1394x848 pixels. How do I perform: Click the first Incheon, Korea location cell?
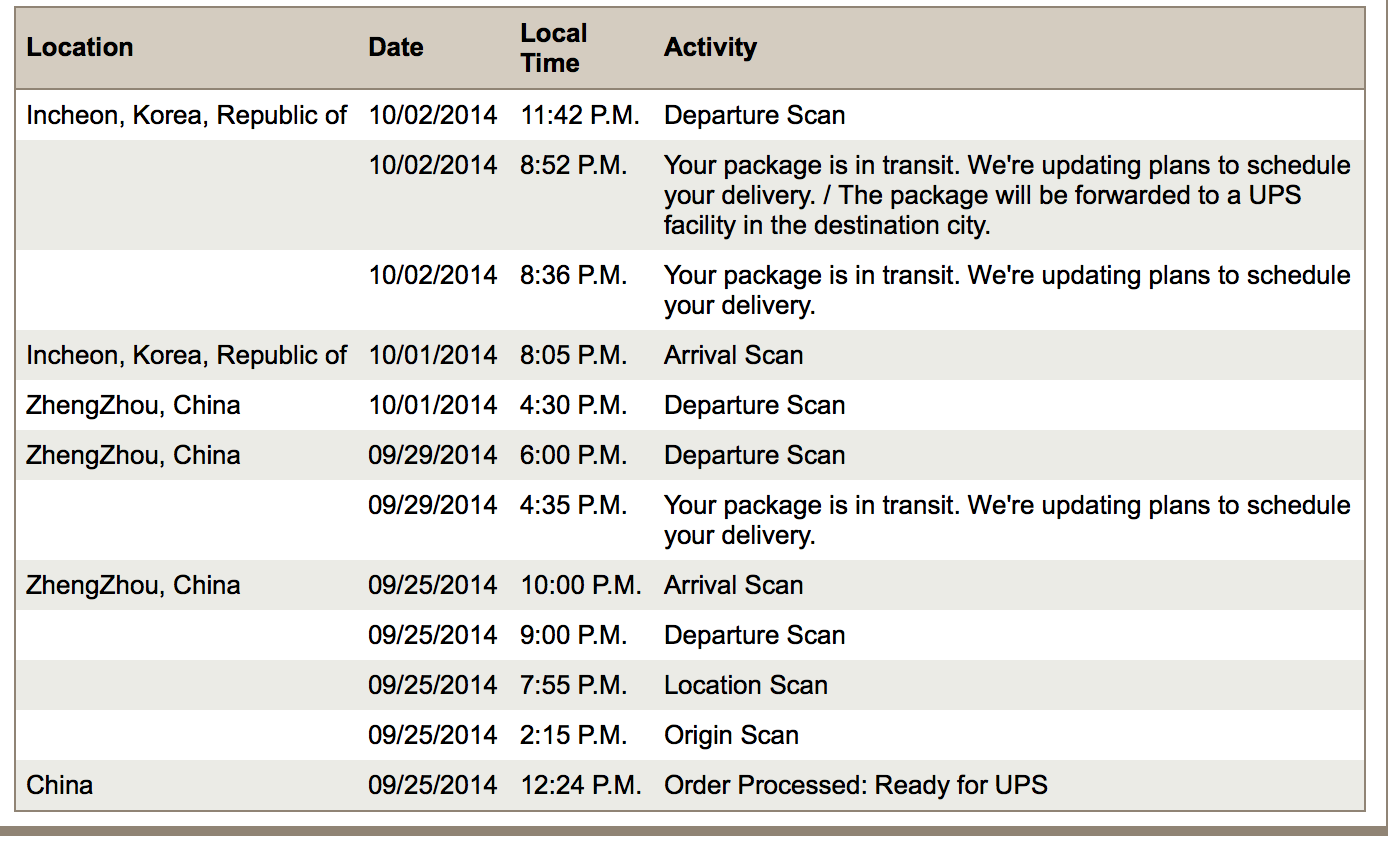[x=187, y=115]
